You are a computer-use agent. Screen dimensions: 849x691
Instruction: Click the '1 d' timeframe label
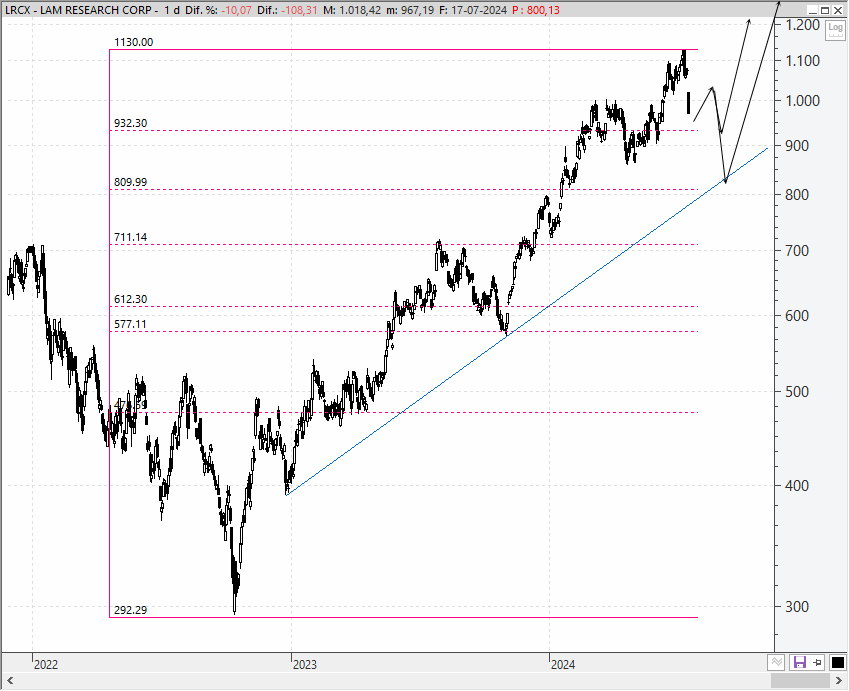[172, 10]
